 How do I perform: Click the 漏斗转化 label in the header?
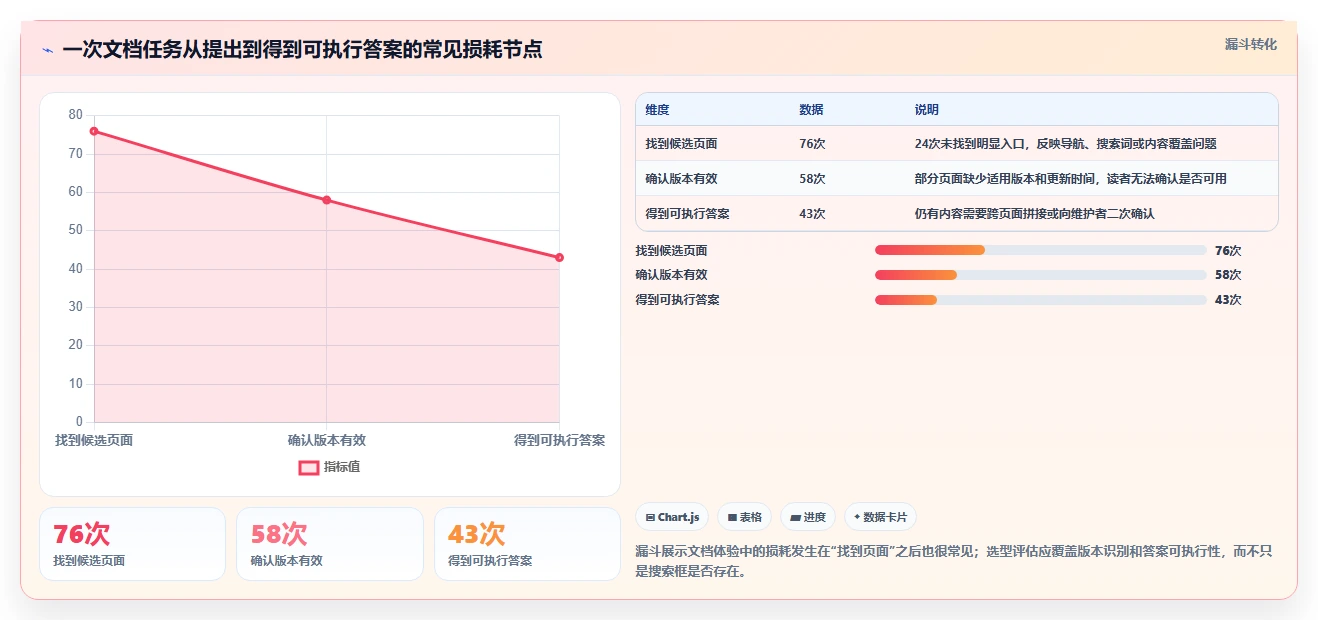tap(1251, 45)
